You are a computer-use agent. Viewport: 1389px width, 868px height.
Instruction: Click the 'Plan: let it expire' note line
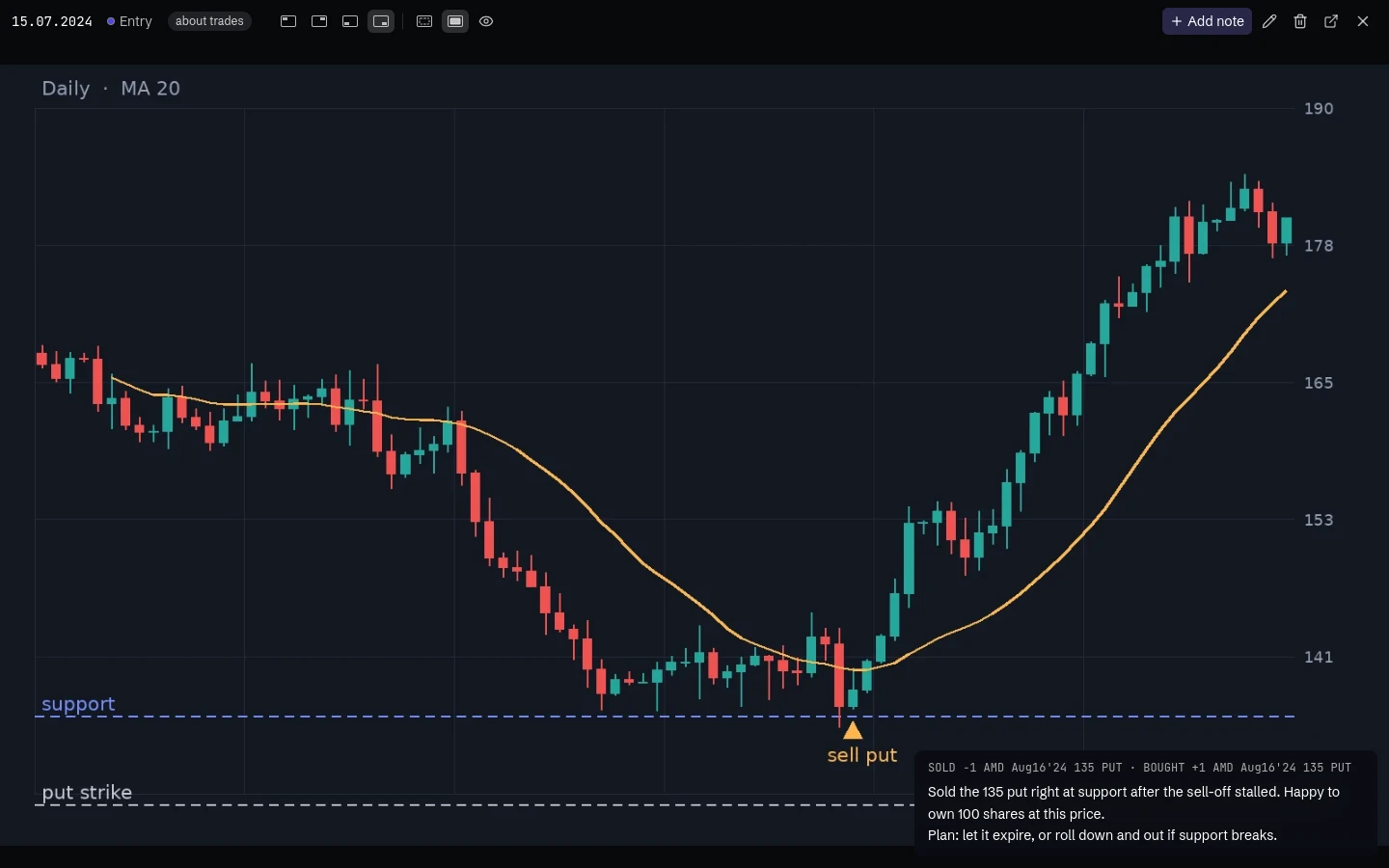pos(1103,835)
